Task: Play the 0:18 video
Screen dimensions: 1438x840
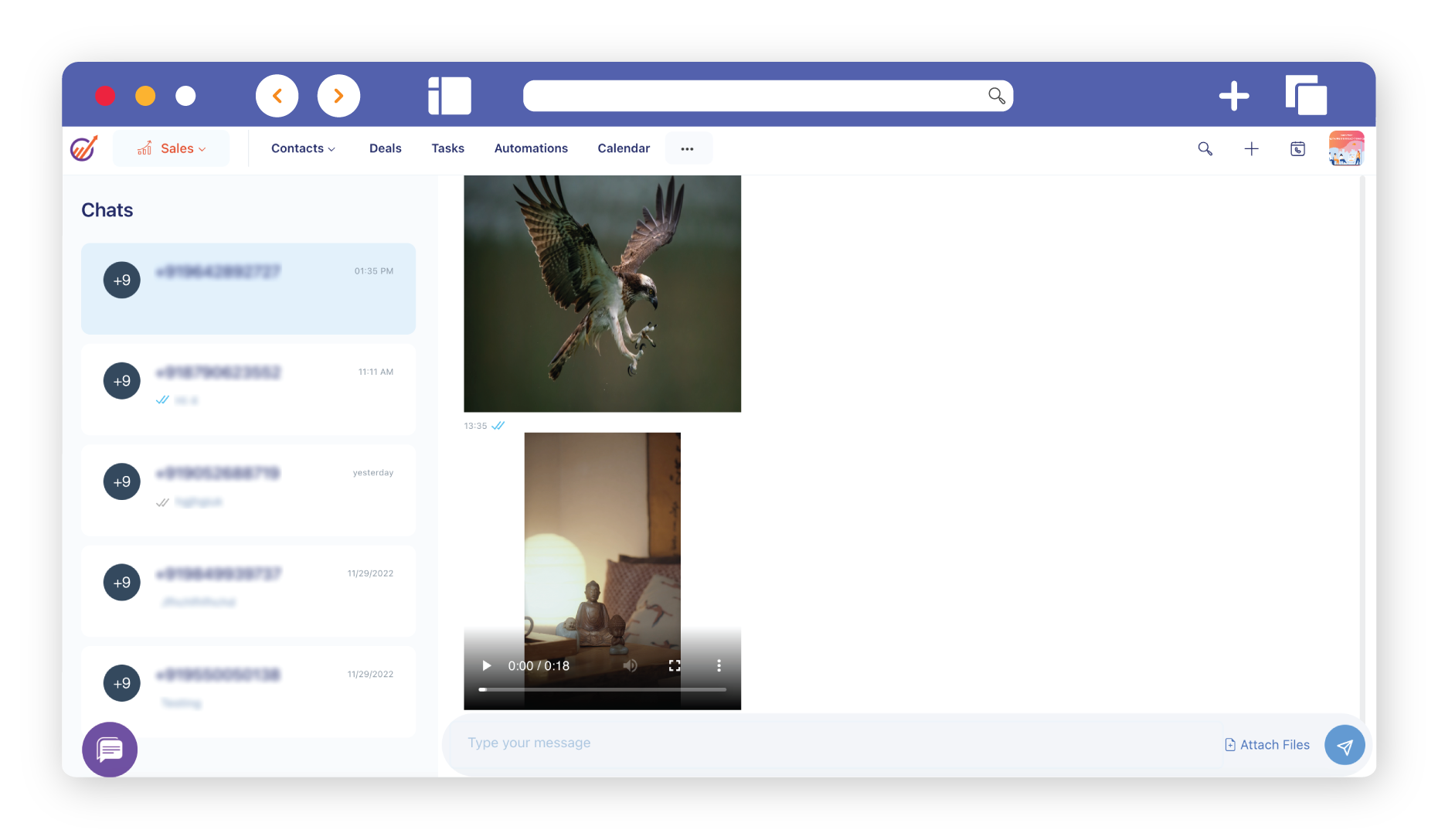Action: (x=486, y=665)
